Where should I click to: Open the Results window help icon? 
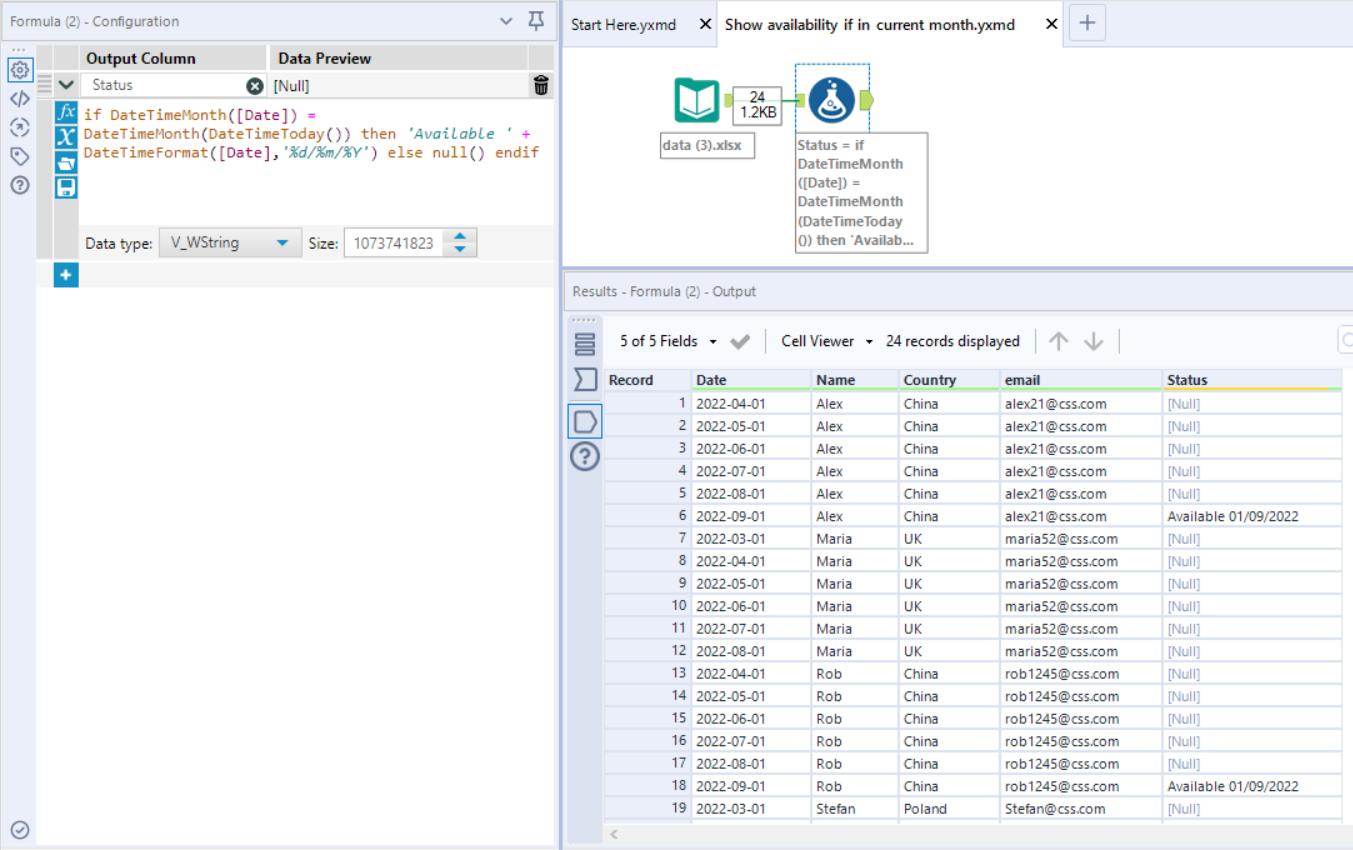coord(585,457)
